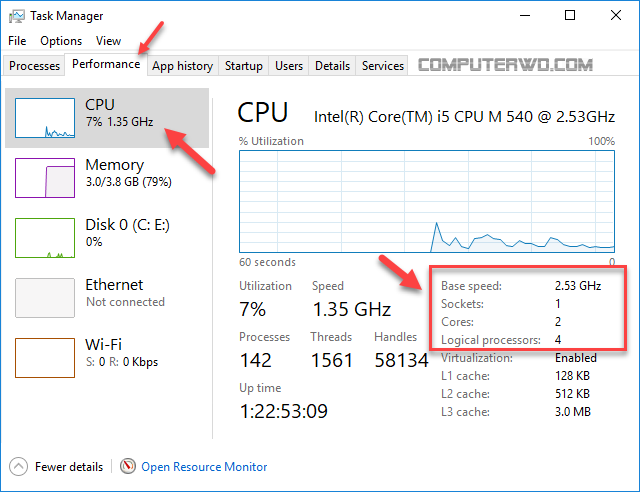
Task: Open the File menu
Action: [17, 41]
